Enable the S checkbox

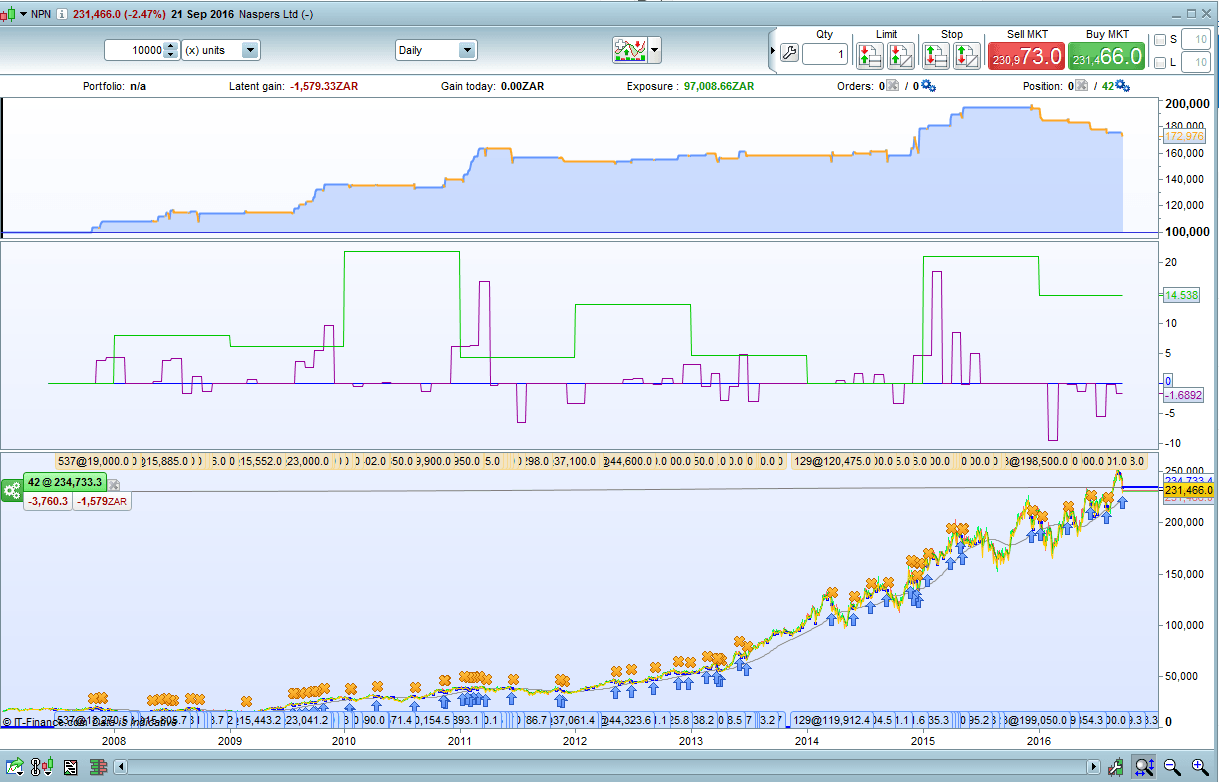1160,40
